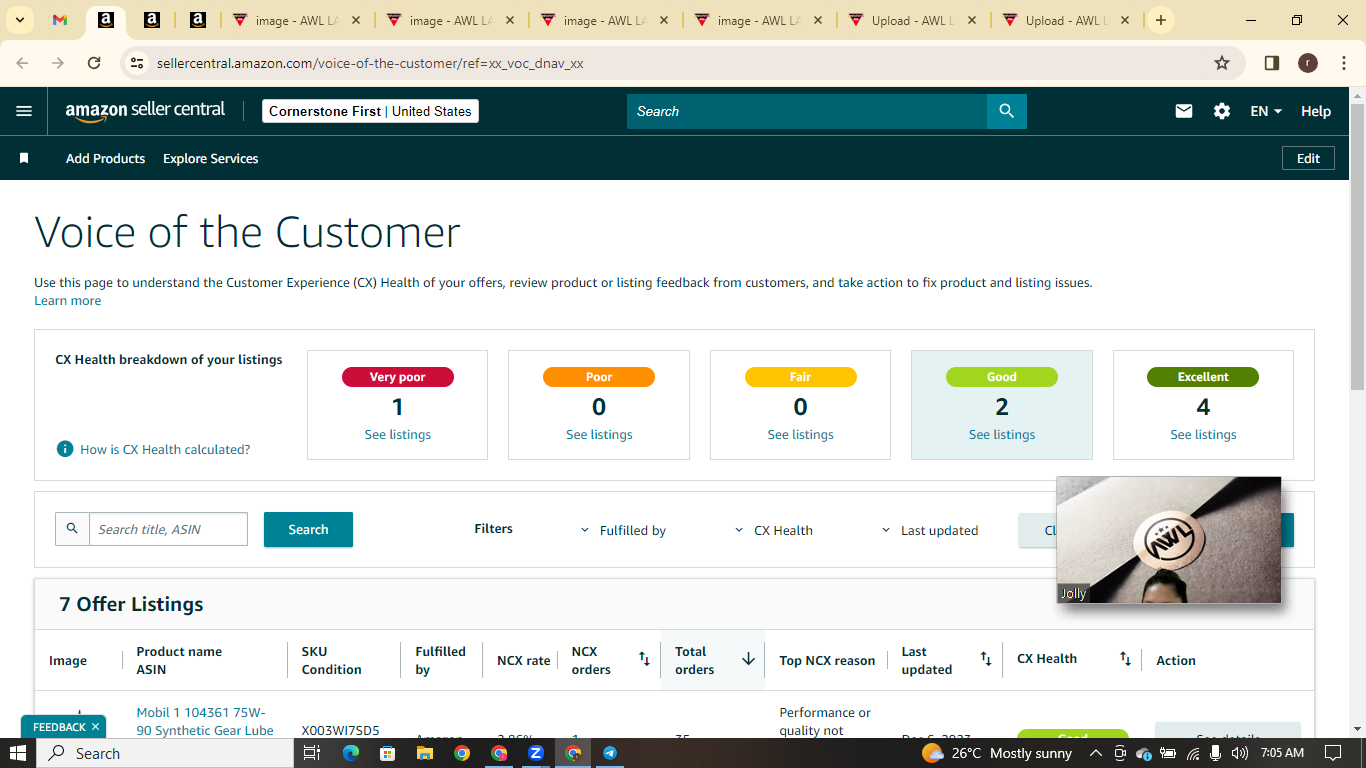The height and width of the screenshot is (768, 1366).
Task: Open the Add Products menu item
Action: pos(105,158)
